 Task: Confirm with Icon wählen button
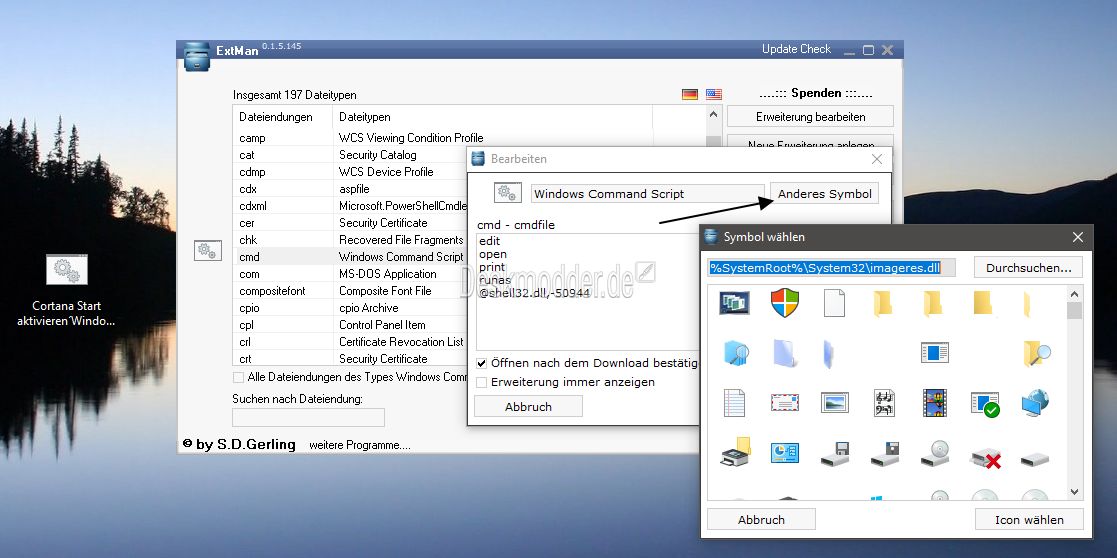[x=1029, y=520]
